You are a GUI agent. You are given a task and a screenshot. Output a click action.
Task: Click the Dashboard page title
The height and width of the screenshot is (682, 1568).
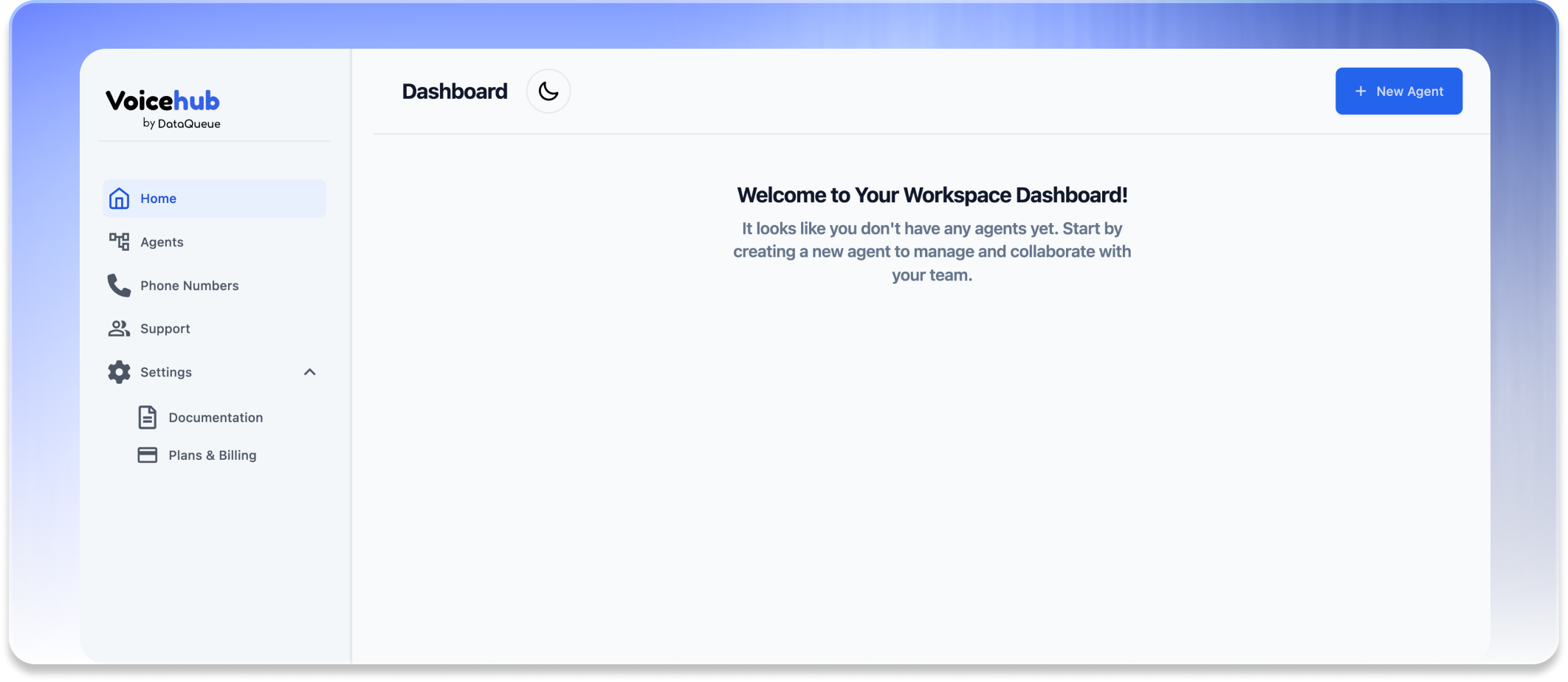coord(455,92)
